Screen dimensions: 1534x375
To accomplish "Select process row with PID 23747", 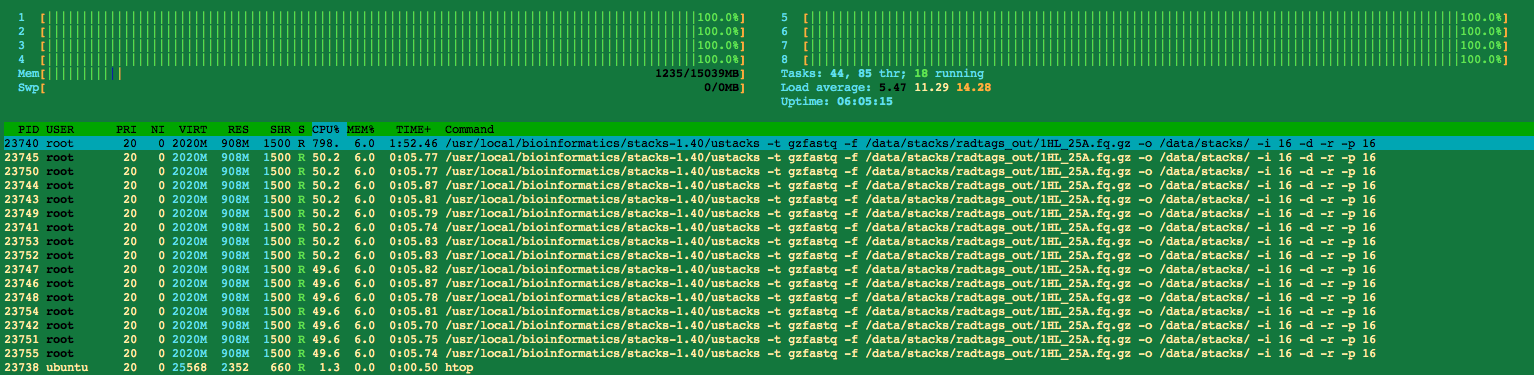I will point(767,269).
